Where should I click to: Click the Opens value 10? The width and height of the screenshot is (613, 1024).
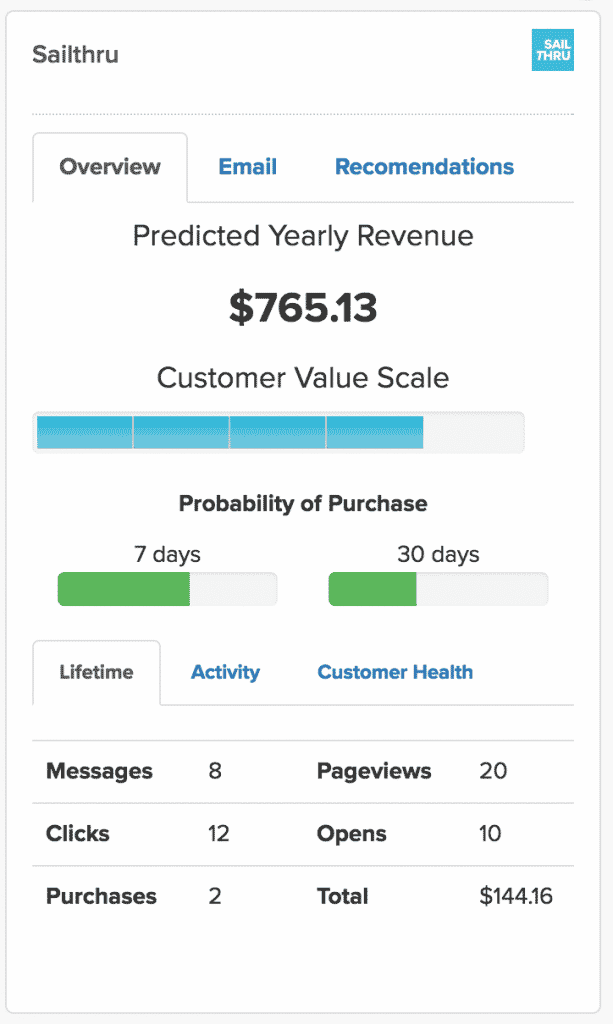(490, 833)
